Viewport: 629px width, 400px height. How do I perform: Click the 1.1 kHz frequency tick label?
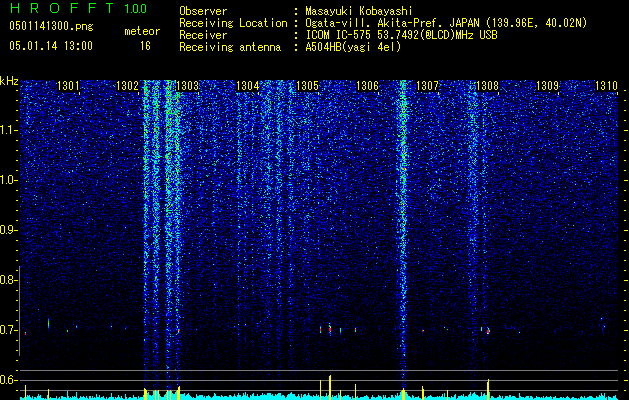(x=9, y=130)
